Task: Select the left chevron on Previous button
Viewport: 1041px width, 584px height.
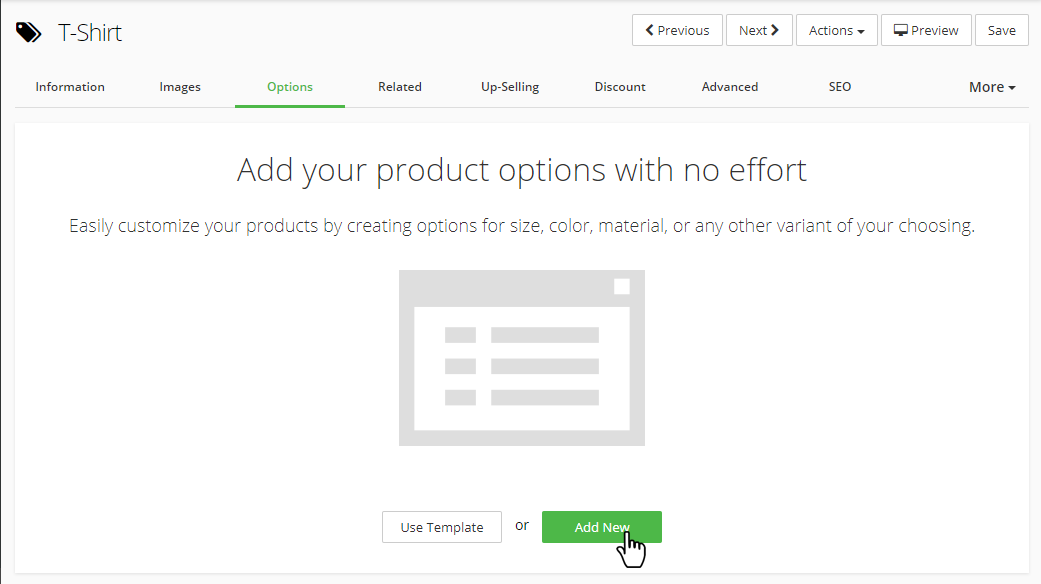Action: pos(651,29)
